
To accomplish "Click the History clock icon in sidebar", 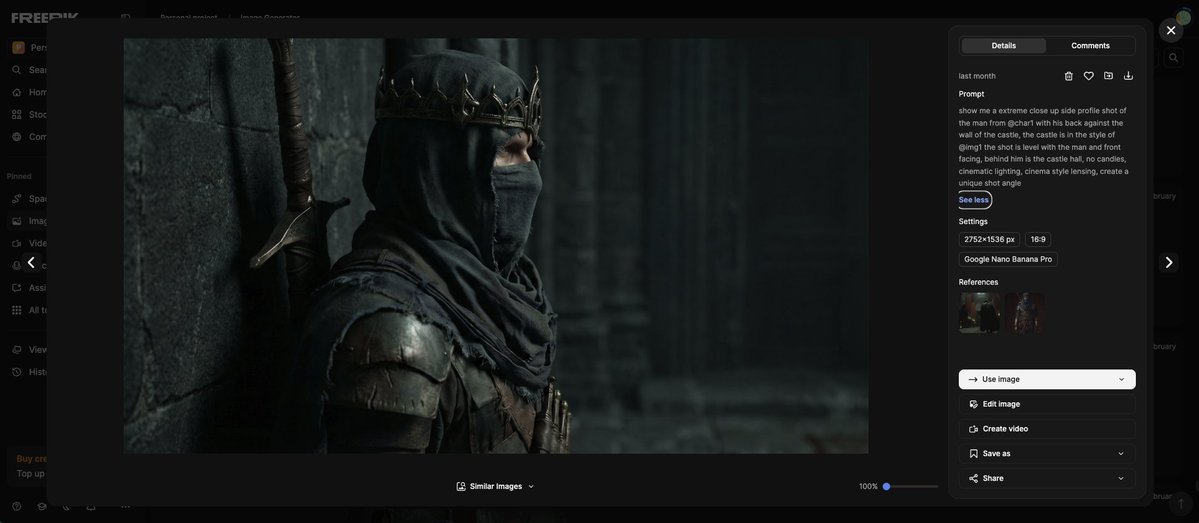I will tap(17, 372).
